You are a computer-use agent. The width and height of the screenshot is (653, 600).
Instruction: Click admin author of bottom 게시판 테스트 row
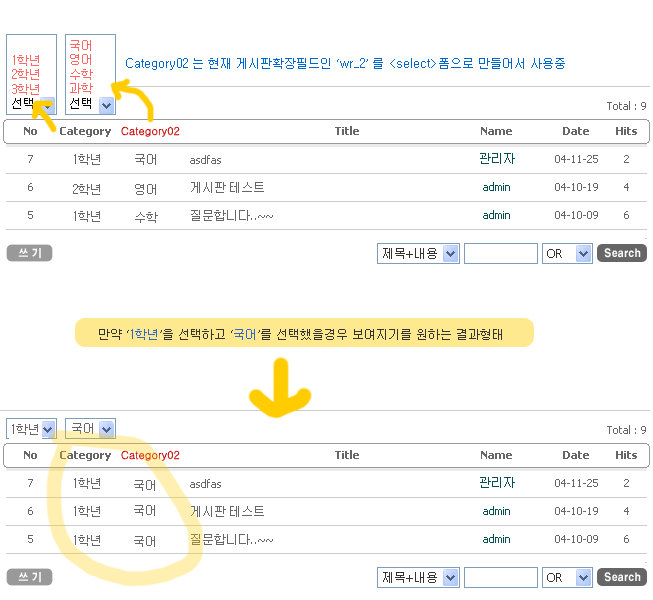(x=496, y=511)
